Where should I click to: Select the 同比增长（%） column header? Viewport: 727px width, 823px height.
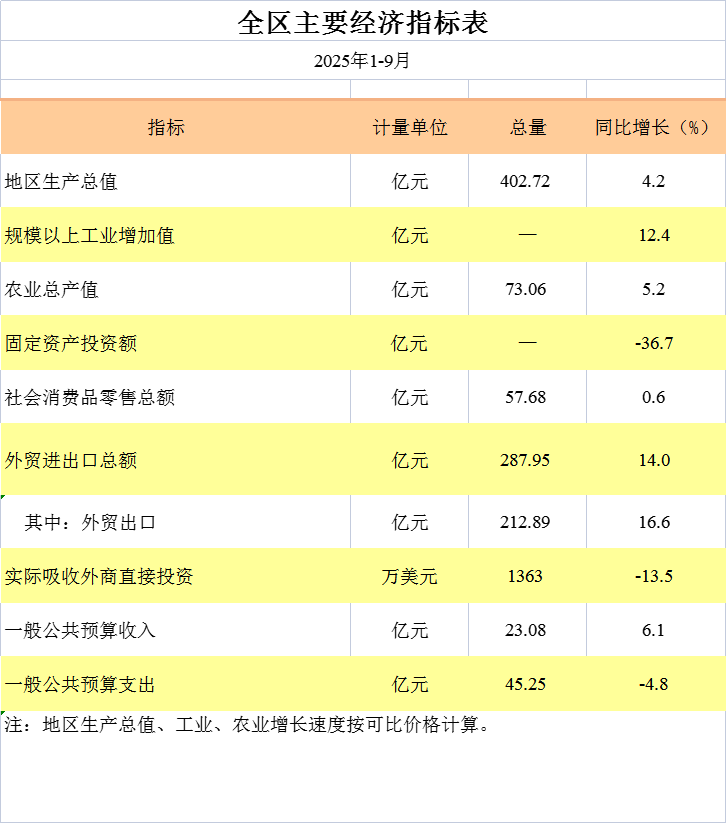(653, 128)
